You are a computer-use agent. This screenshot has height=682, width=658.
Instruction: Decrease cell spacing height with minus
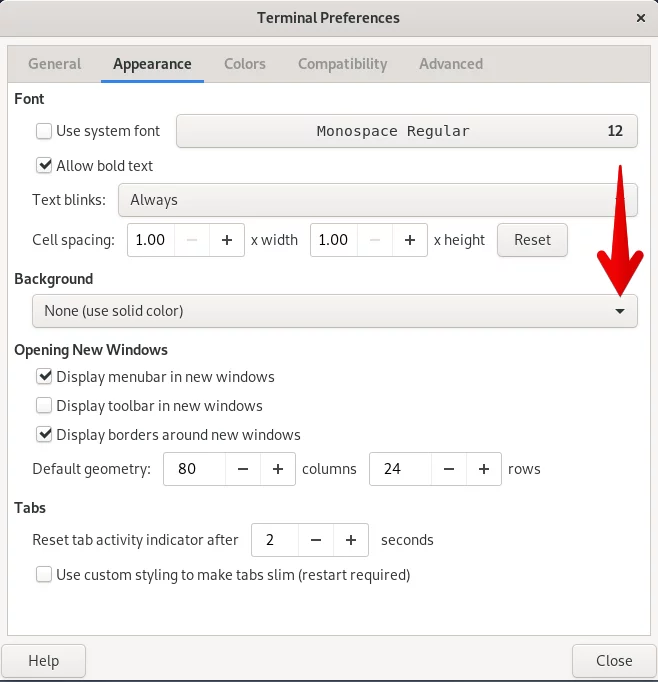[375, 240]
